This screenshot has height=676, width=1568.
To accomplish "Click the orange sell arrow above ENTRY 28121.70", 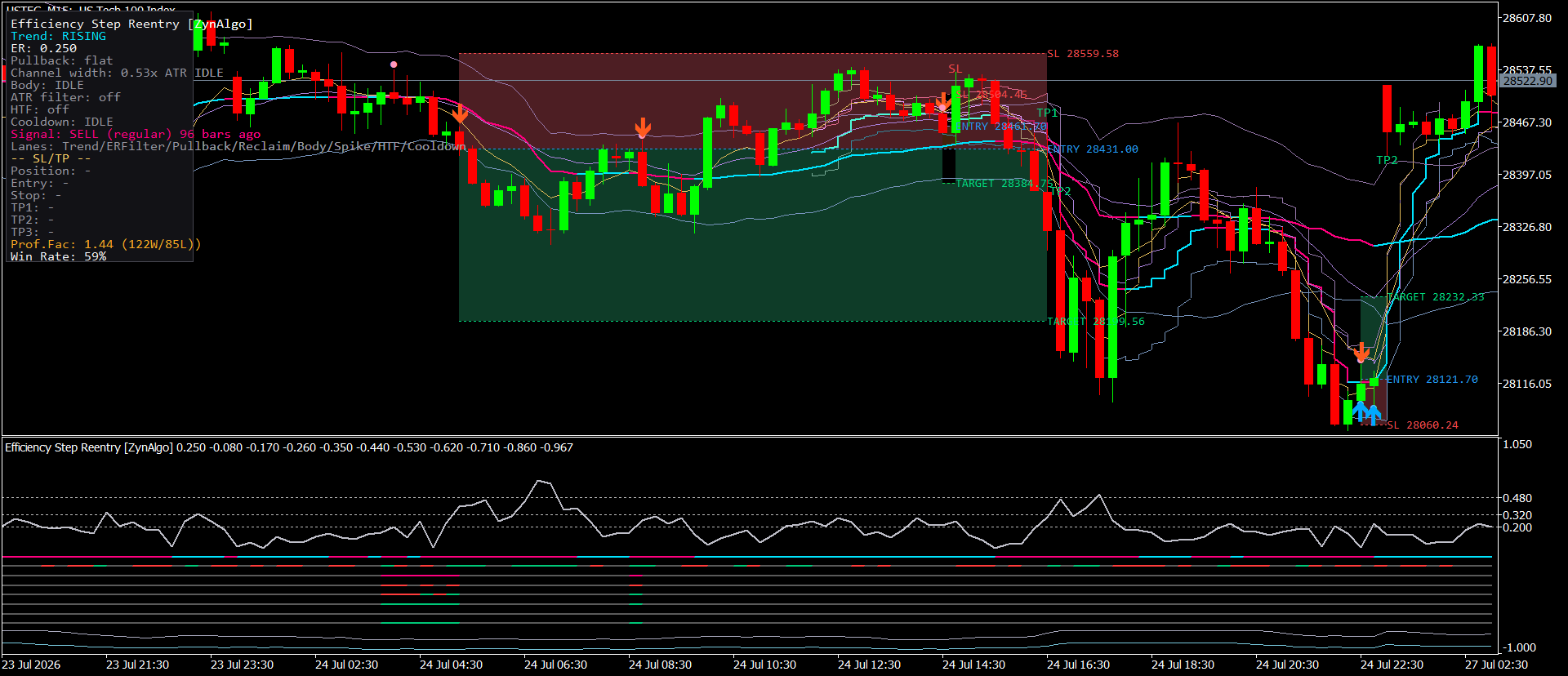I will pyautogui.click(x=1361, y=353).
